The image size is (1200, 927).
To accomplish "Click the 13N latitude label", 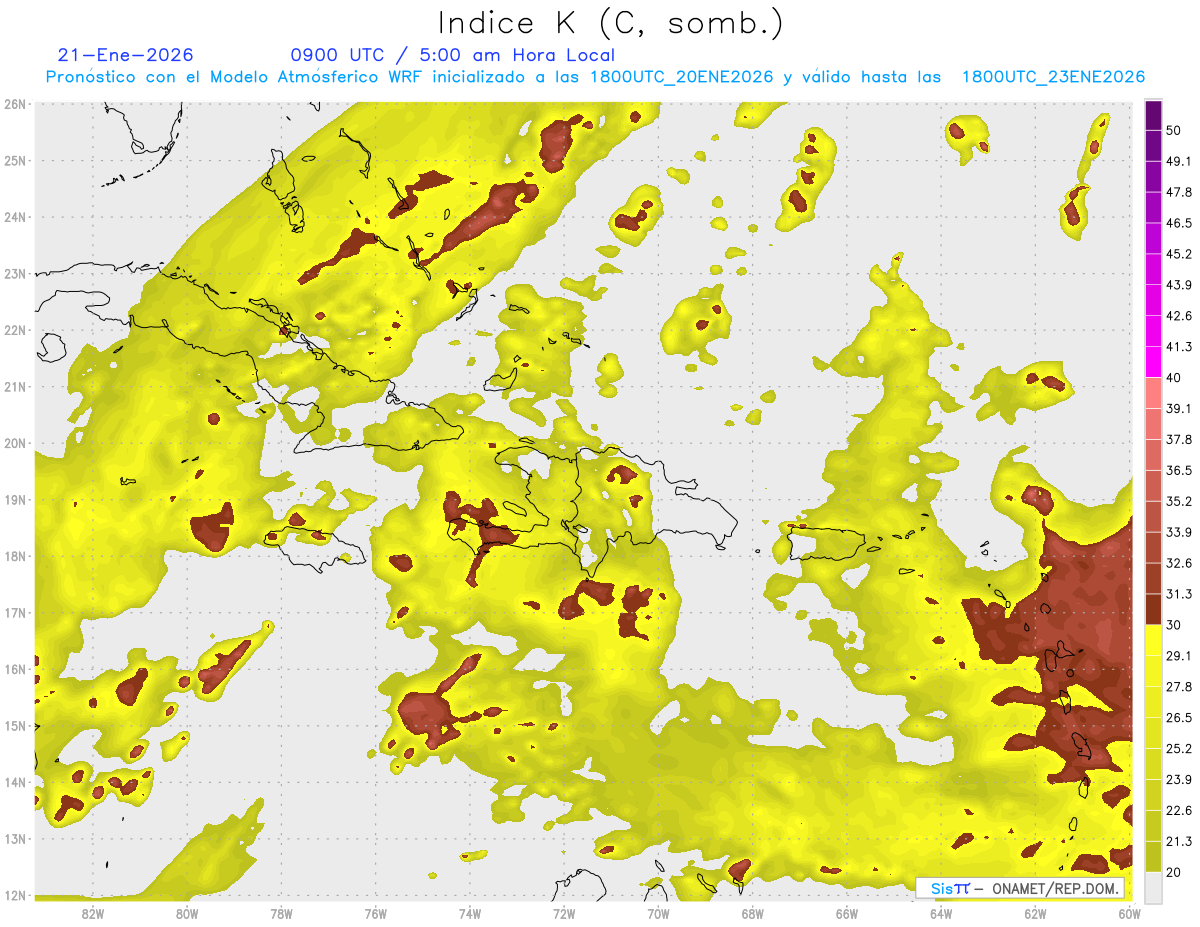I will (15, 838).
